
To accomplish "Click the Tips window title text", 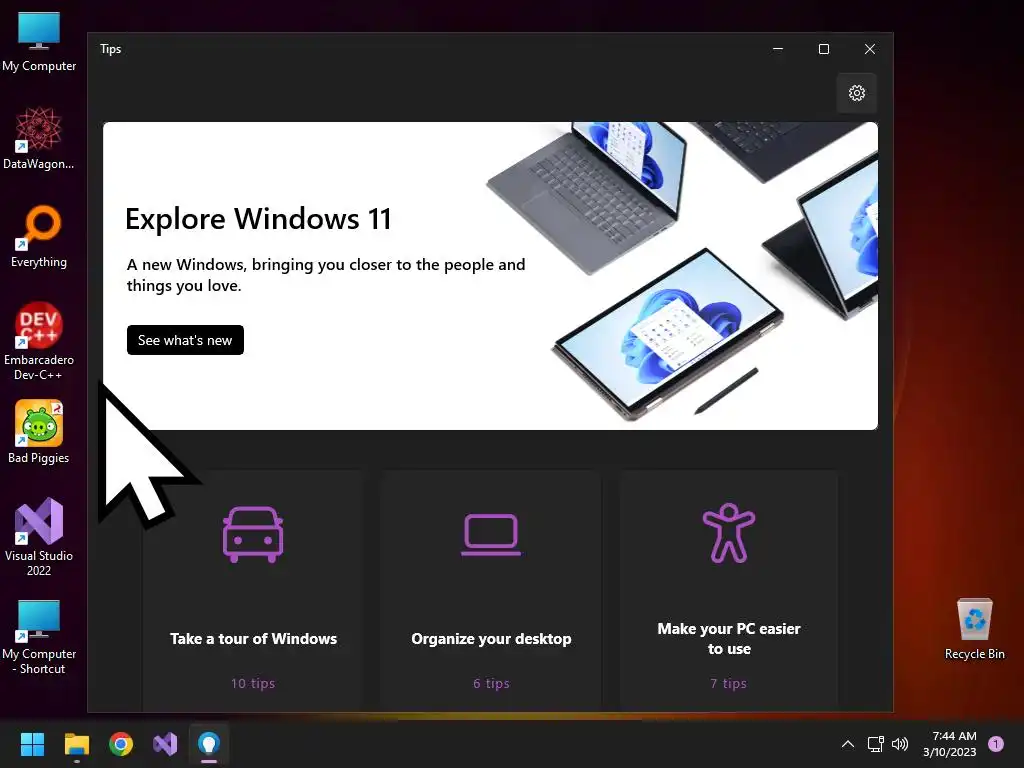I will click(x=110, y=49).
